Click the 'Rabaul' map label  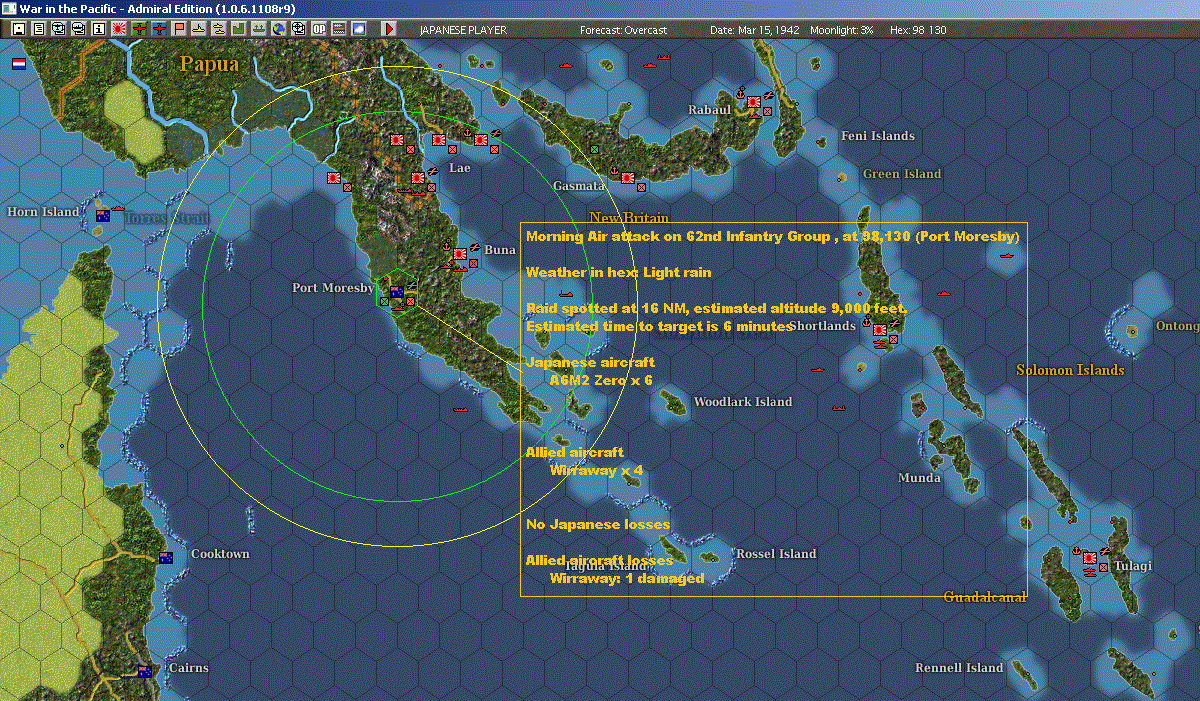coord(710,110)
